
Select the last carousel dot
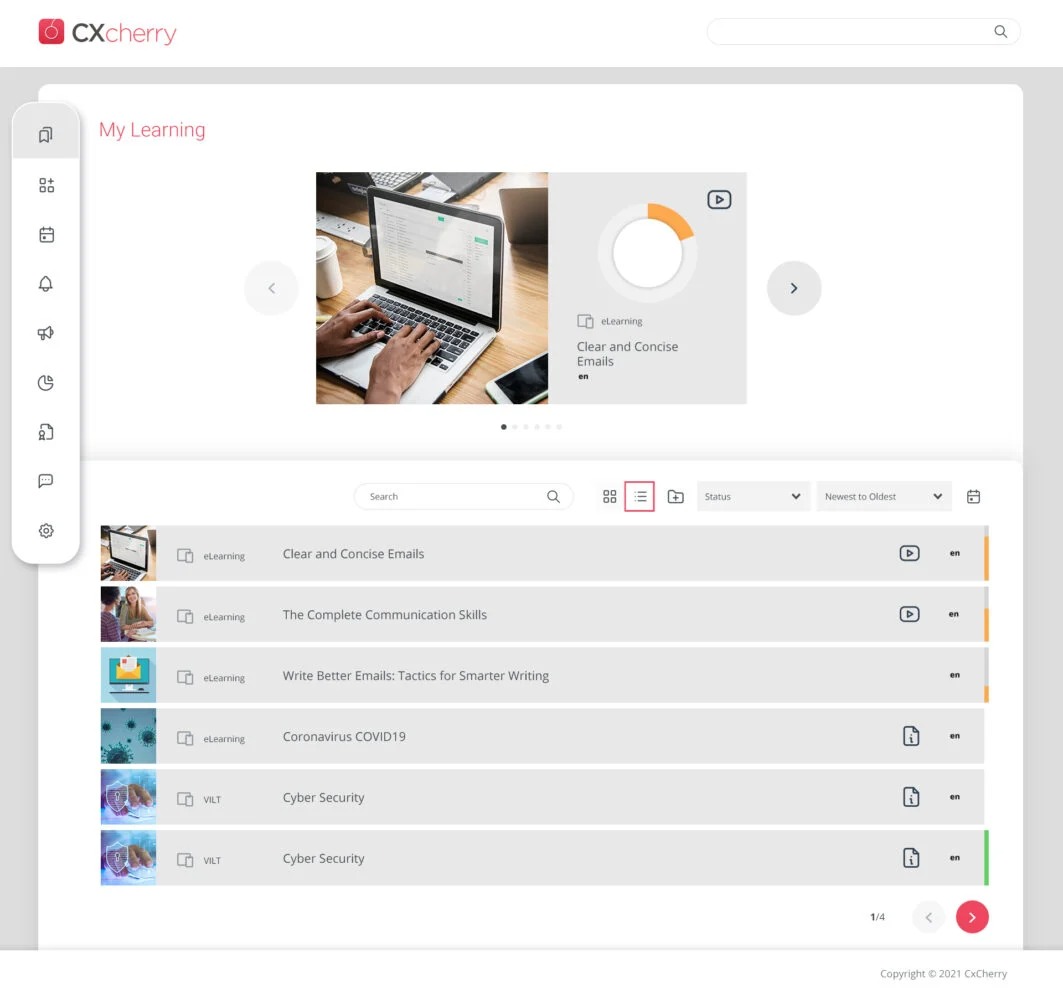point(559,427)
